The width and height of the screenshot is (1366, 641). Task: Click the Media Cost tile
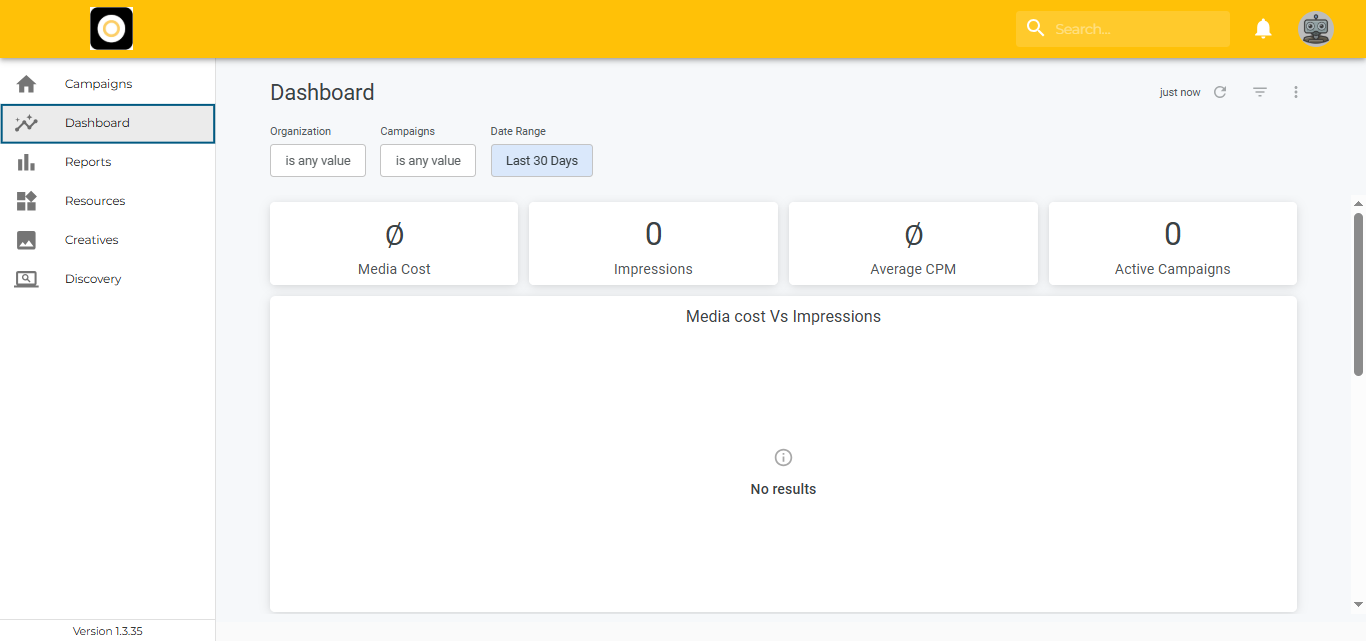tap(394, 244)
